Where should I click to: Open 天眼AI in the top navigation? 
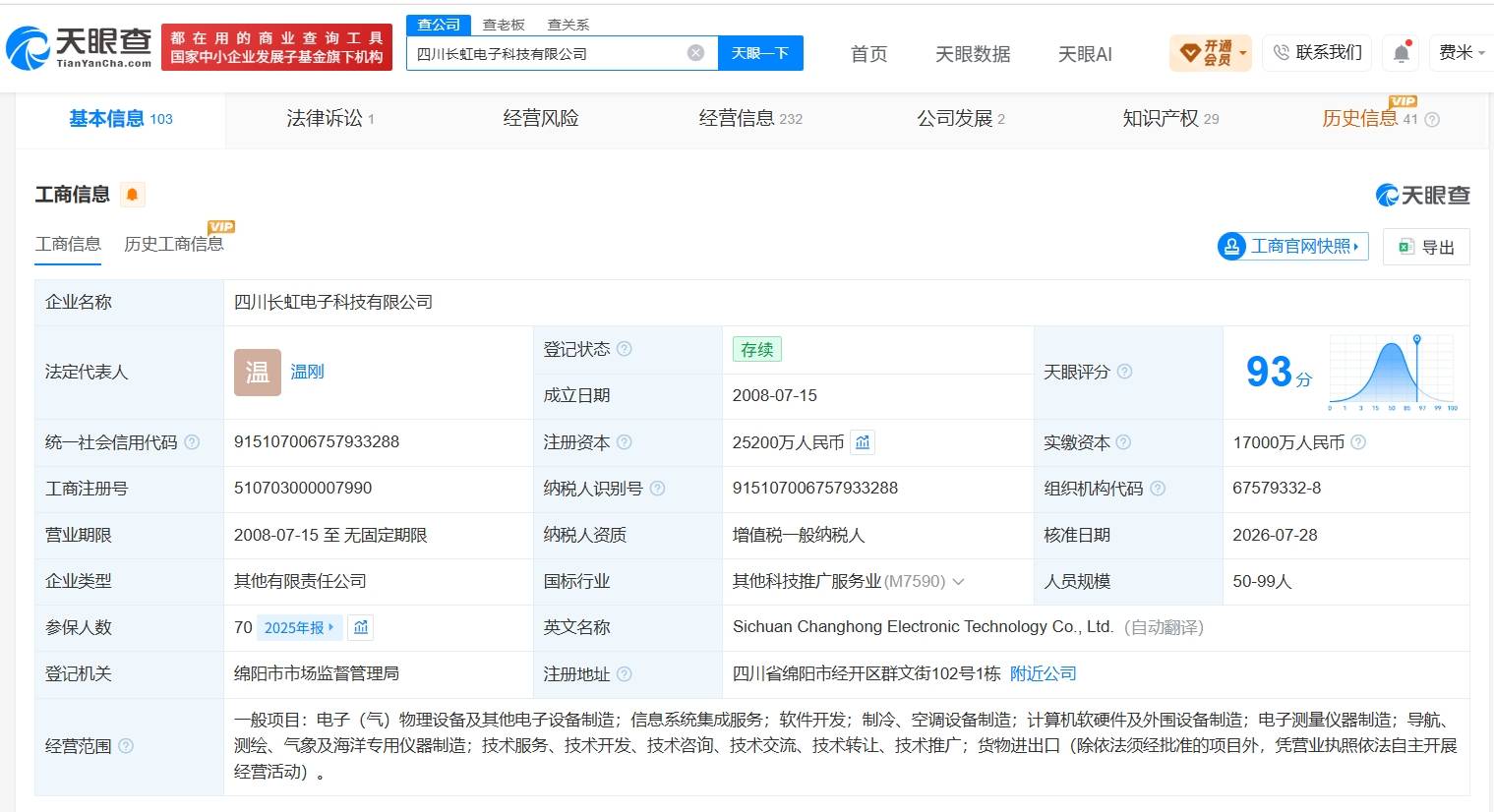(1085, 54)
